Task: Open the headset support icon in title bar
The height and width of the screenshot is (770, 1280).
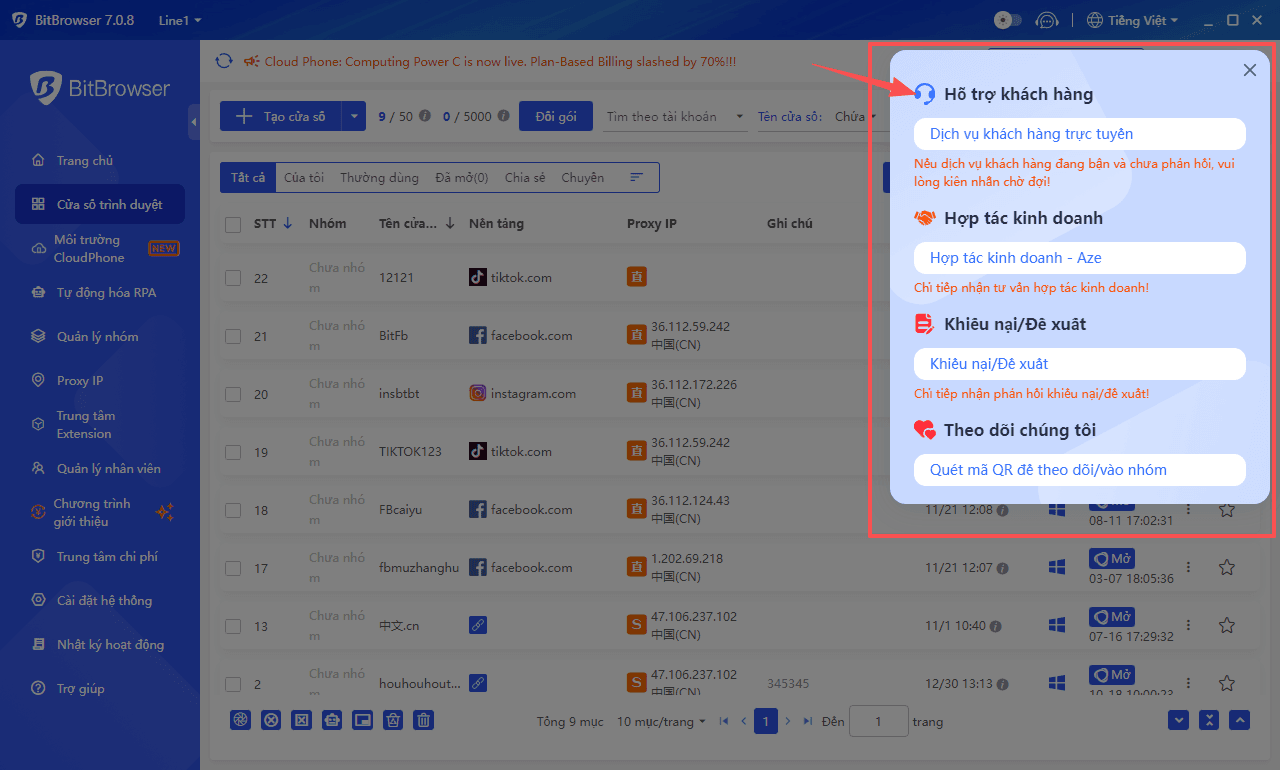Action: [1047, 19]
